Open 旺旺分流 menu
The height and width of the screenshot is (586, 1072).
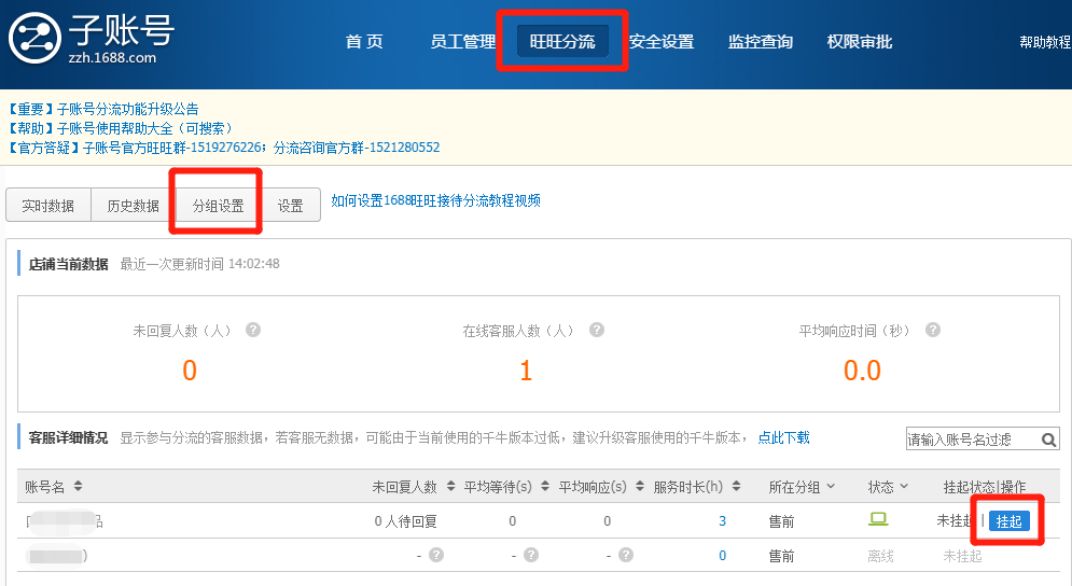(x=562, y=42)
